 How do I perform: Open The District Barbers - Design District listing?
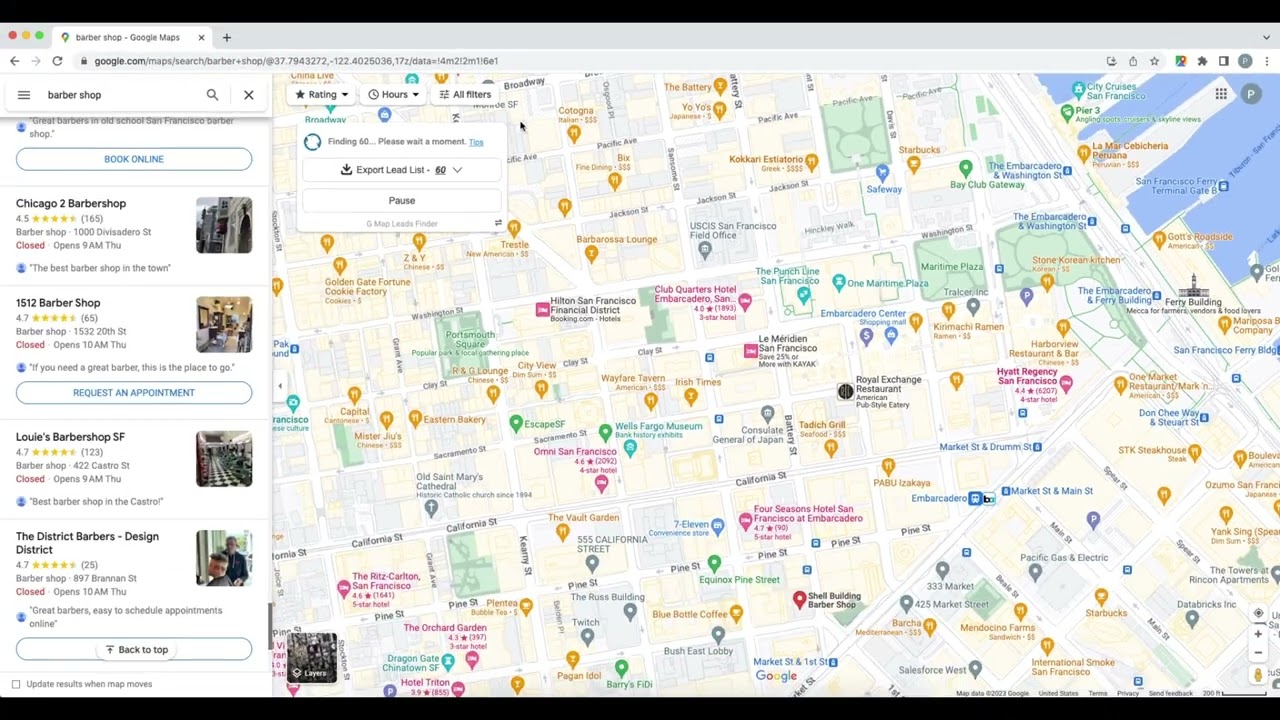[87, 543]
